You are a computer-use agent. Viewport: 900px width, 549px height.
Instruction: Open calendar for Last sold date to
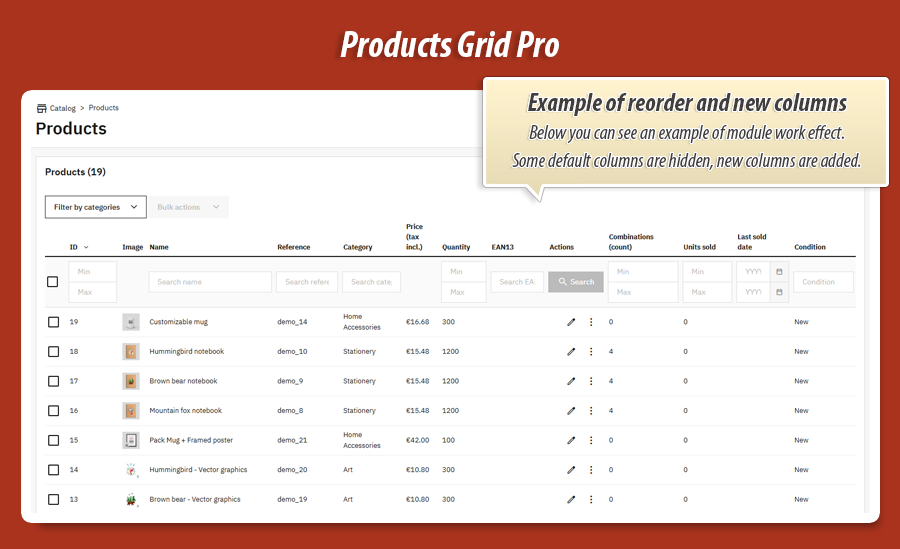(x=779, y=292)
